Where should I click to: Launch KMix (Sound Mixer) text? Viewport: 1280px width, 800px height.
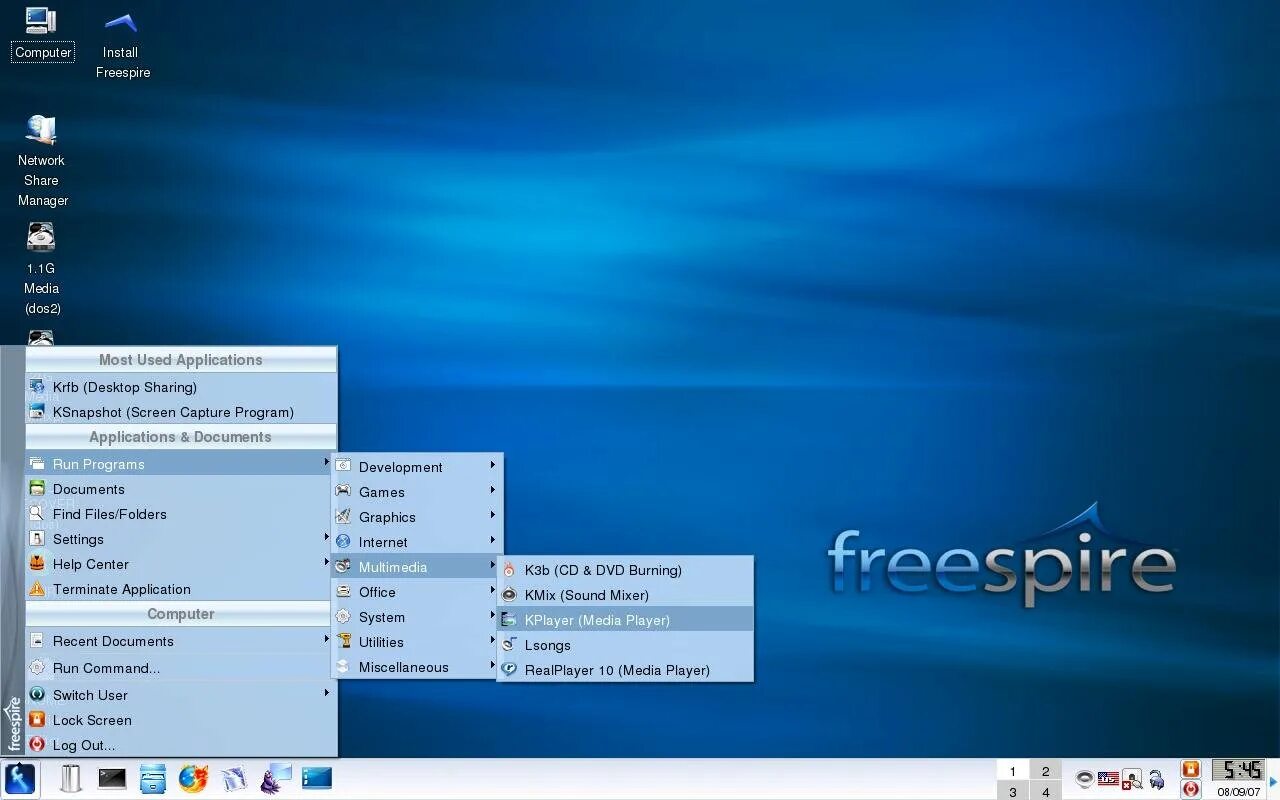587,595
